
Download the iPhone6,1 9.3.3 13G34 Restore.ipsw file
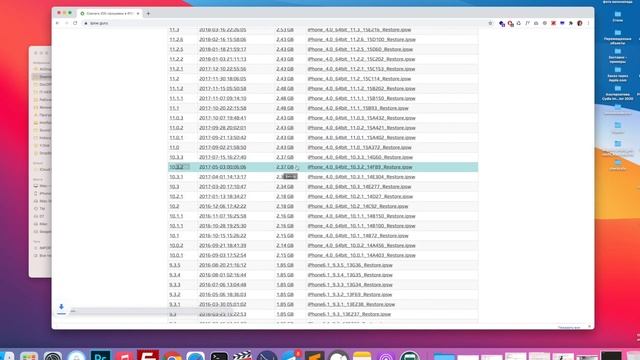(x=350, y=284)
